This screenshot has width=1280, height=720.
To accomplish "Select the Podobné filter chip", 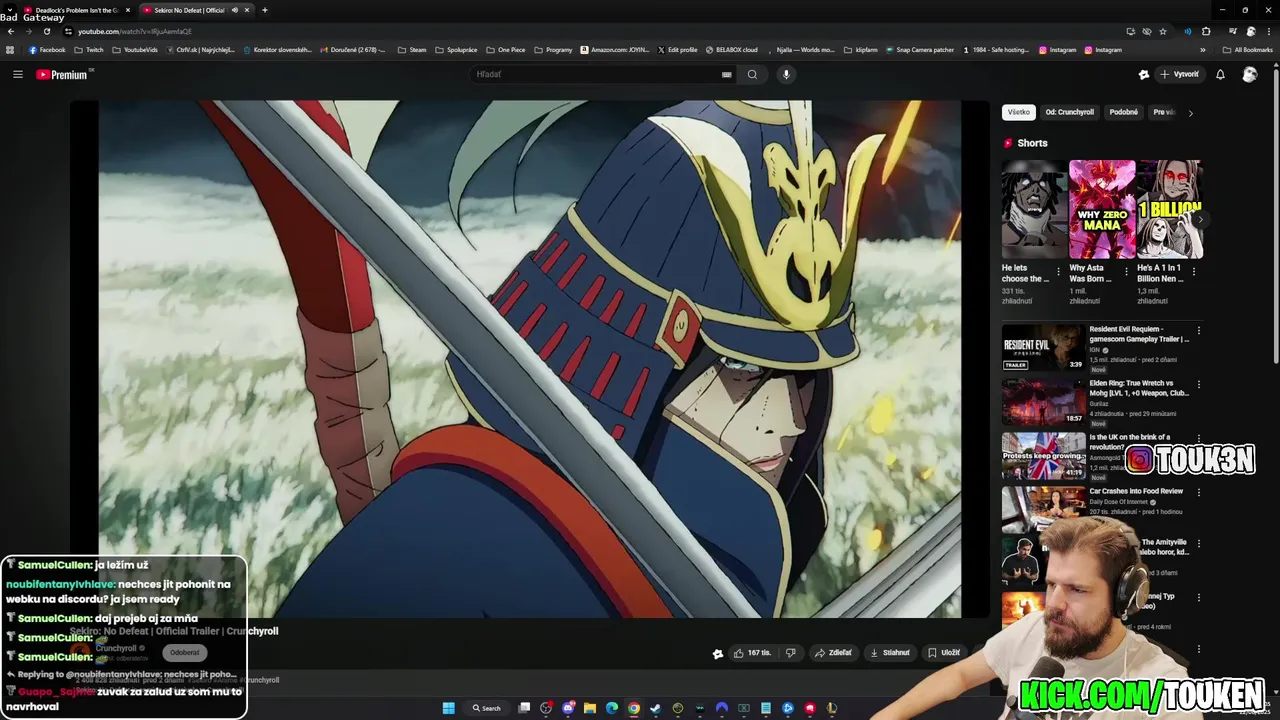I will coord(1123,112).
